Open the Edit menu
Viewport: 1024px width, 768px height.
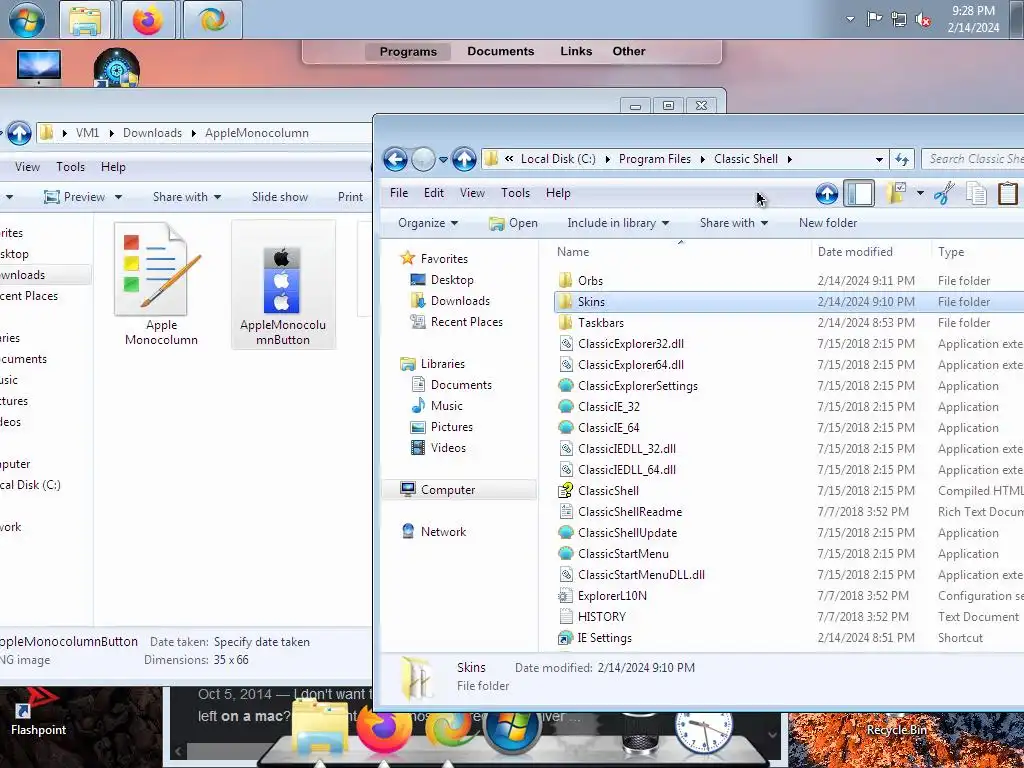pyautogui.click(x=434, y=193)
